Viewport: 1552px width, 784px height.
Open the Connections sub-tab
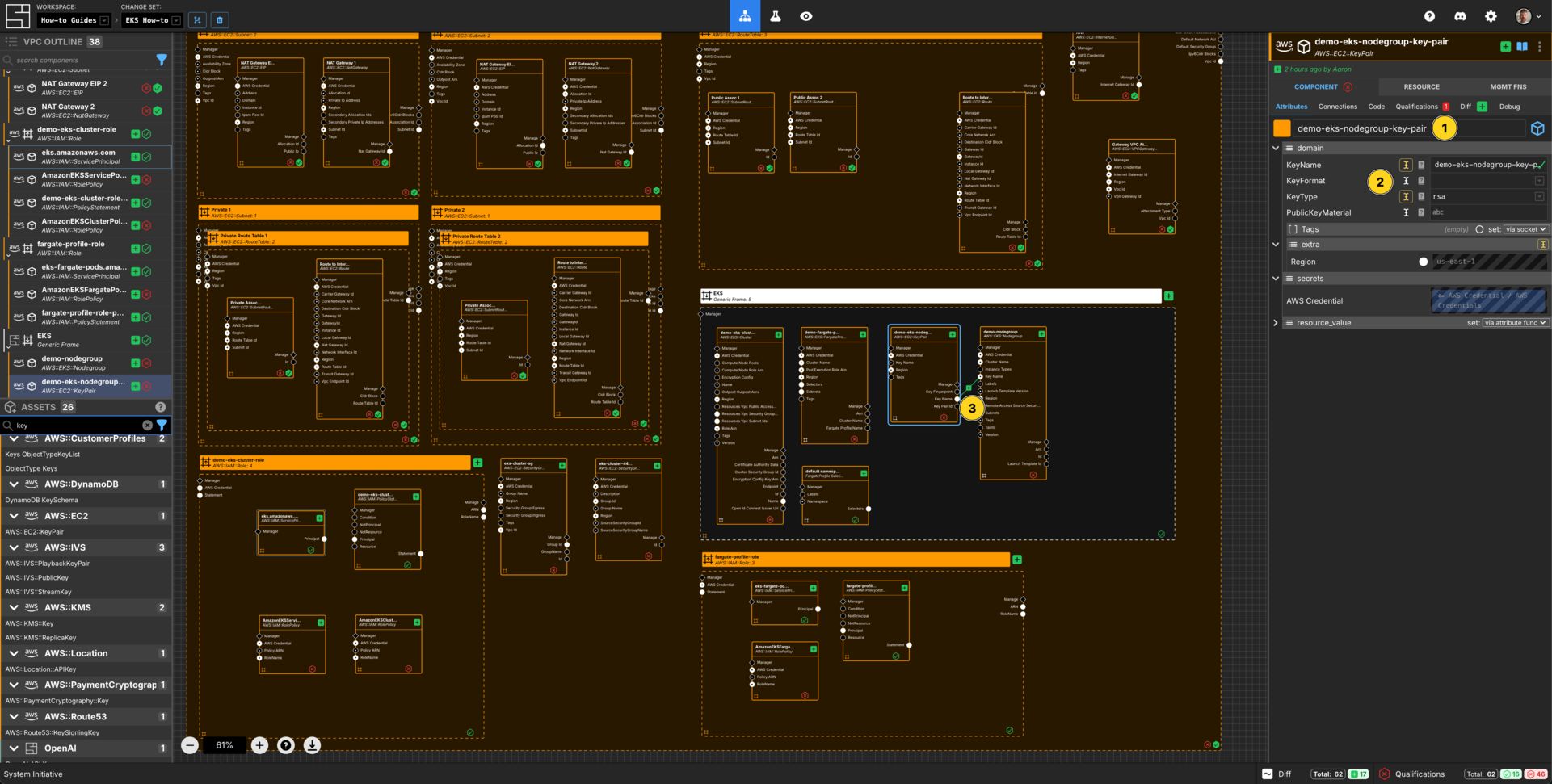[x=1337, y=107]
